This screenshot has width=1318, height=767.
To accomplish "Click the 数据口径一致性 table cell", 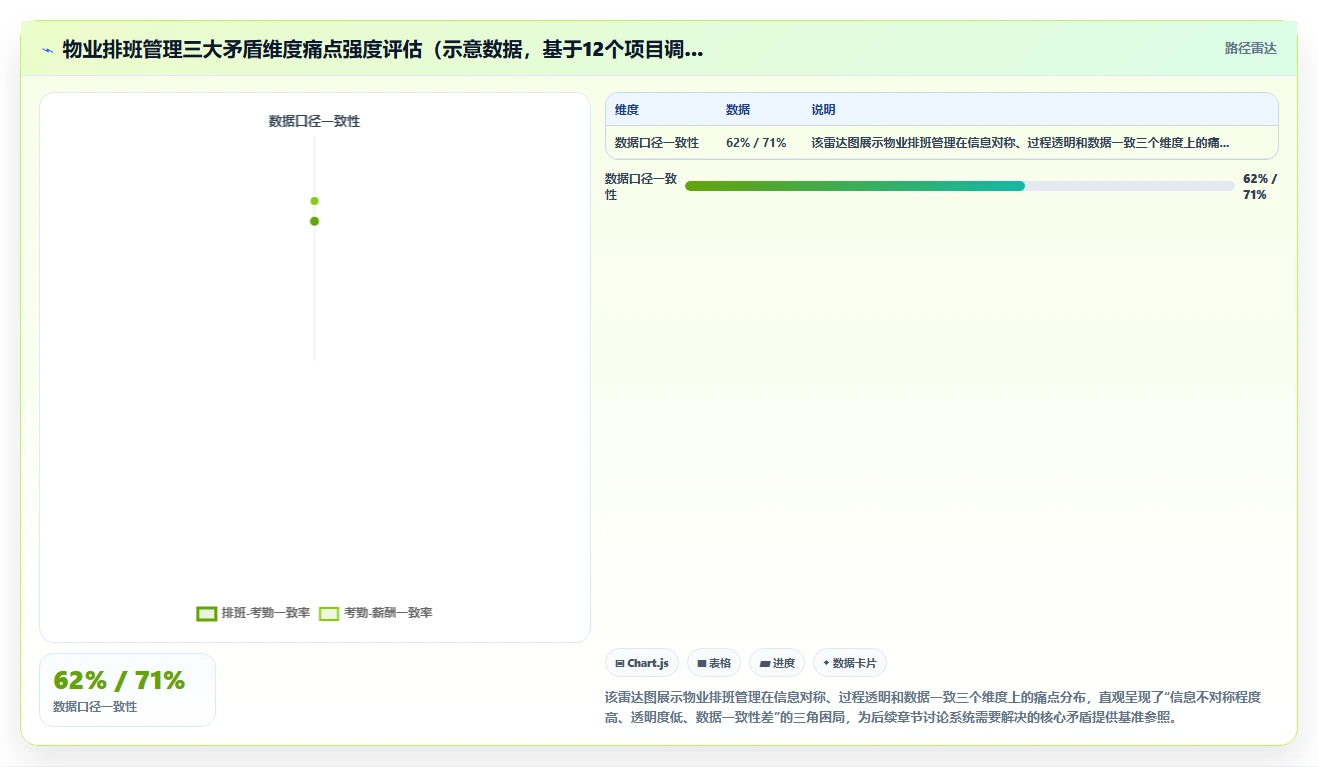I will (x=657, y=143).
